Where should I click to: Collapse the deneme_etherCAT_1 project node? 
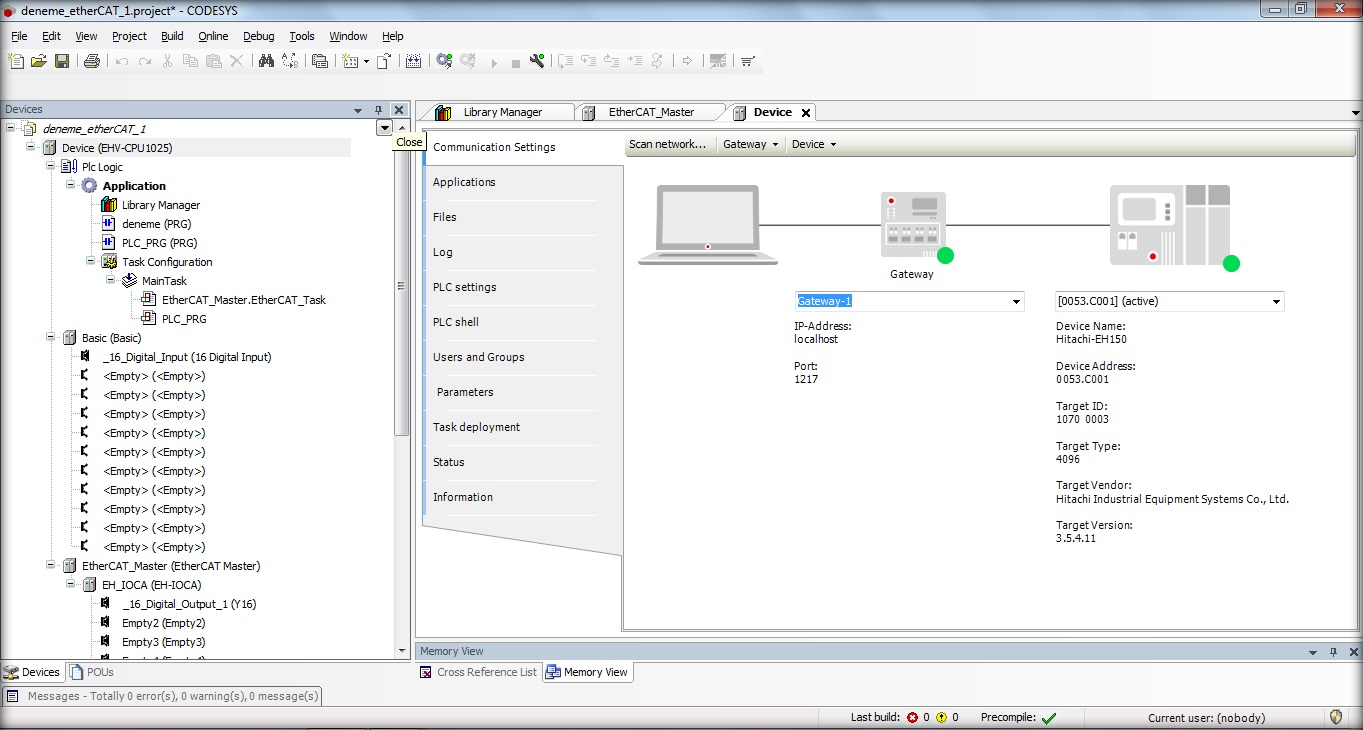[11, 128]
